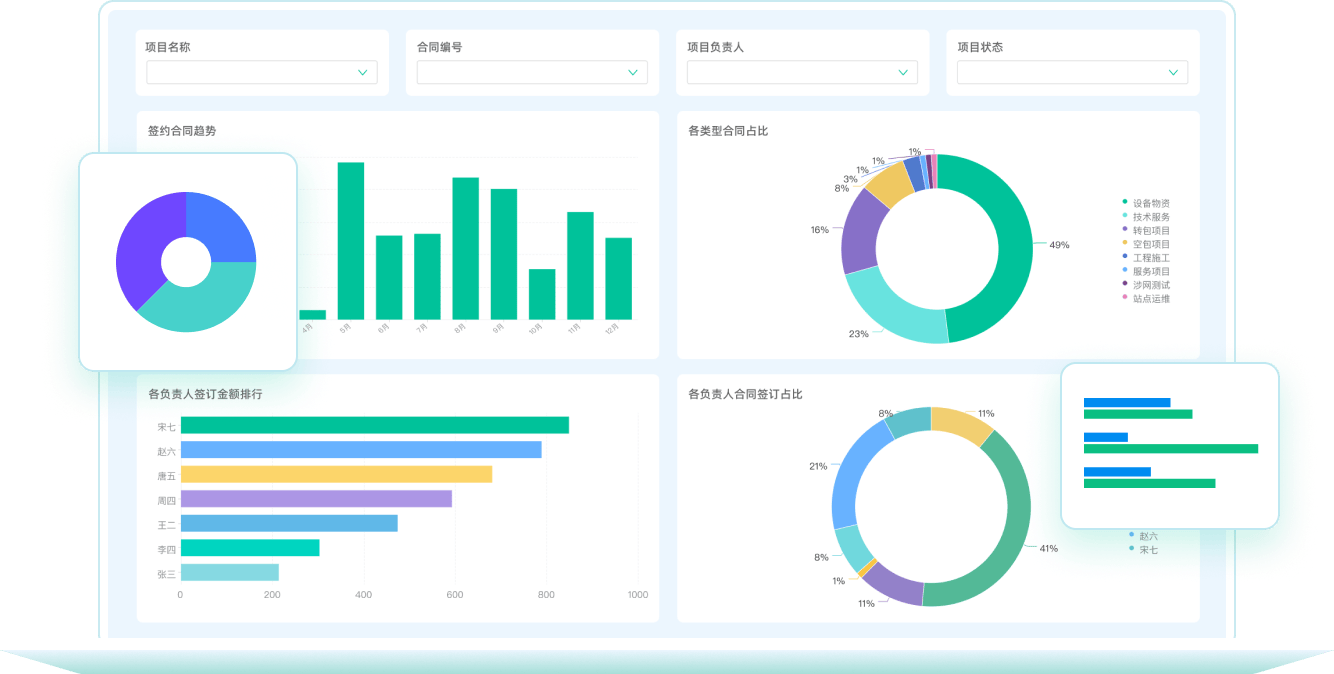Click 唐五's yellow bar in the ranking chart
This screenshot has height=674, width=1334.
point(336,474)
